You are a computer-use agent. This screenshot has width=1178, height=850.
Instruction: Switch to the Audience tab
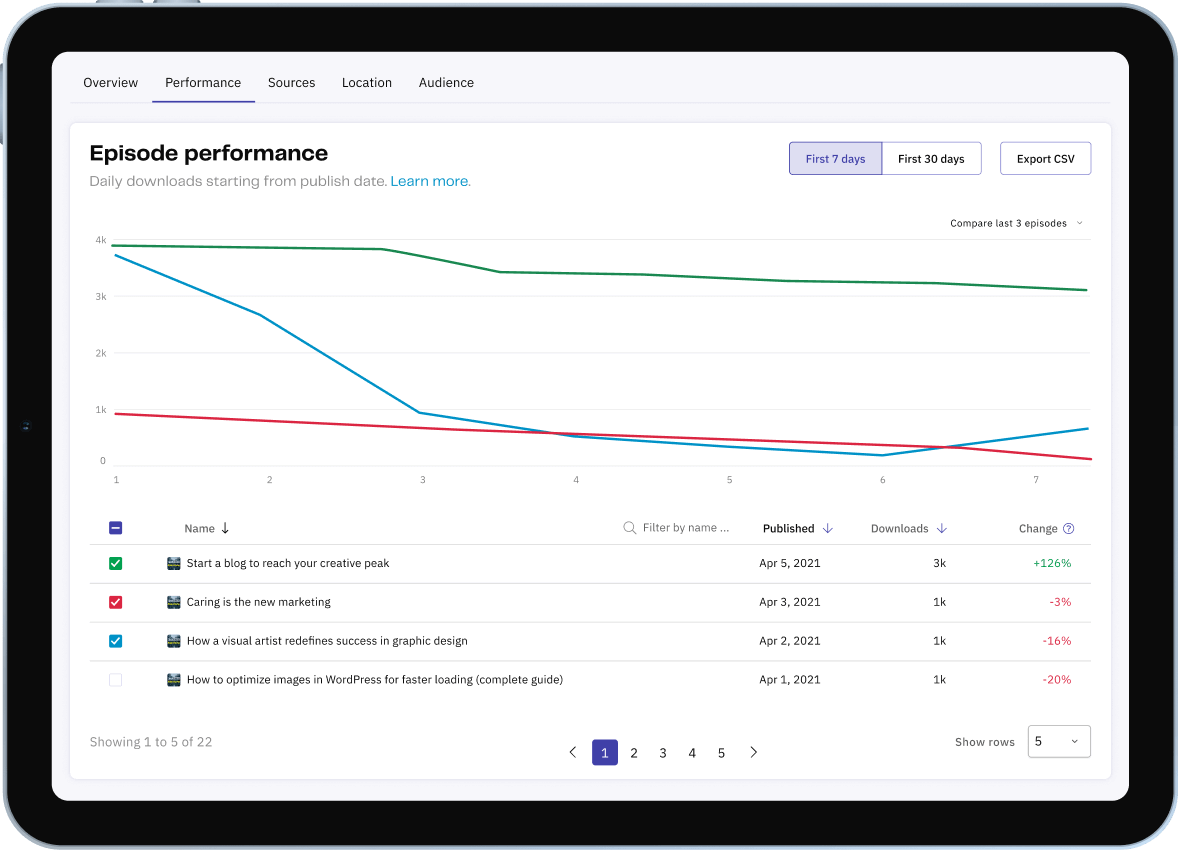[x=446, y=83]
